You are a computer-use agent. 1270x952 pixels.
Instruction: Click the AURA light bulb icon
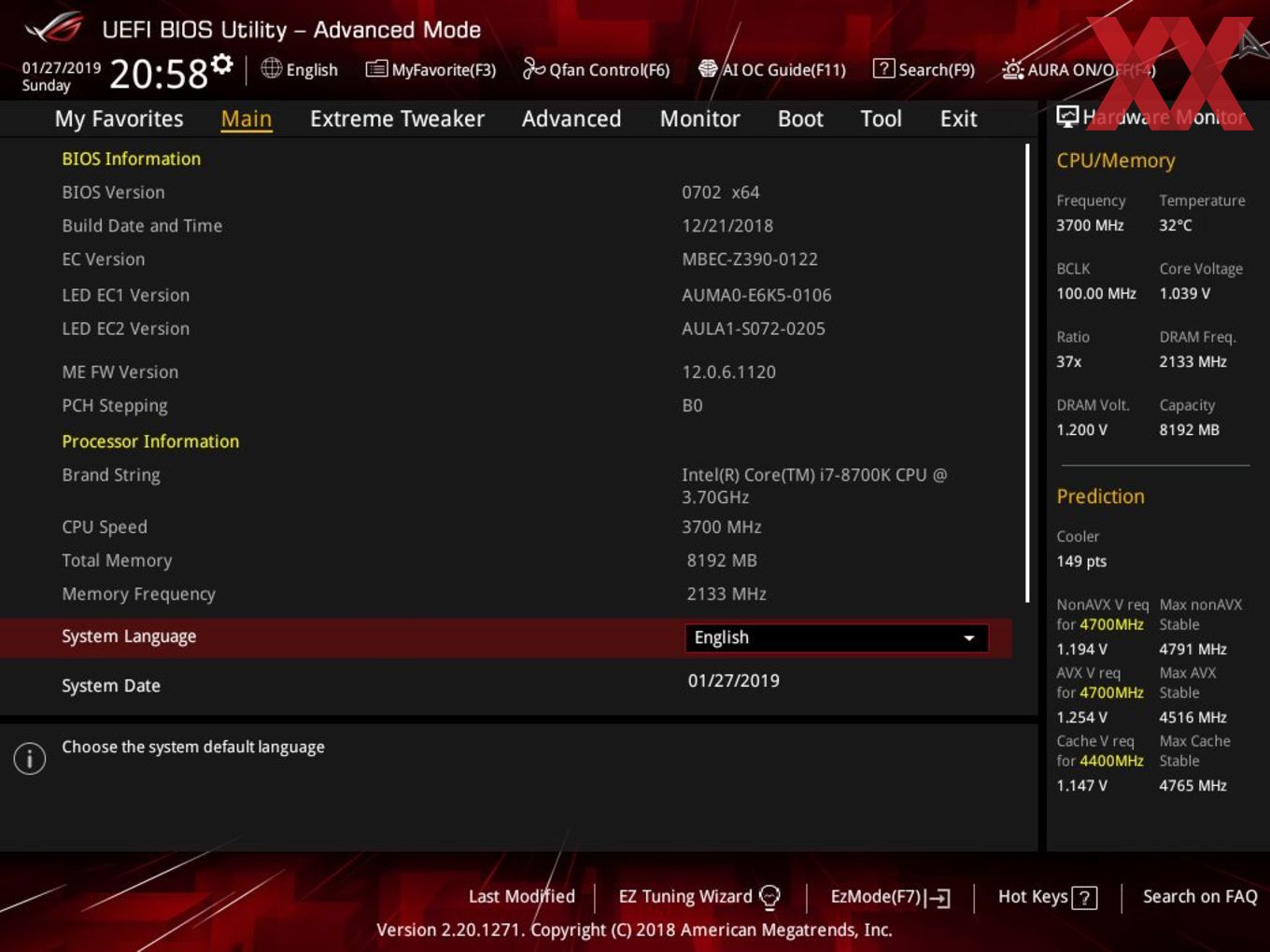coord(1012,69)
